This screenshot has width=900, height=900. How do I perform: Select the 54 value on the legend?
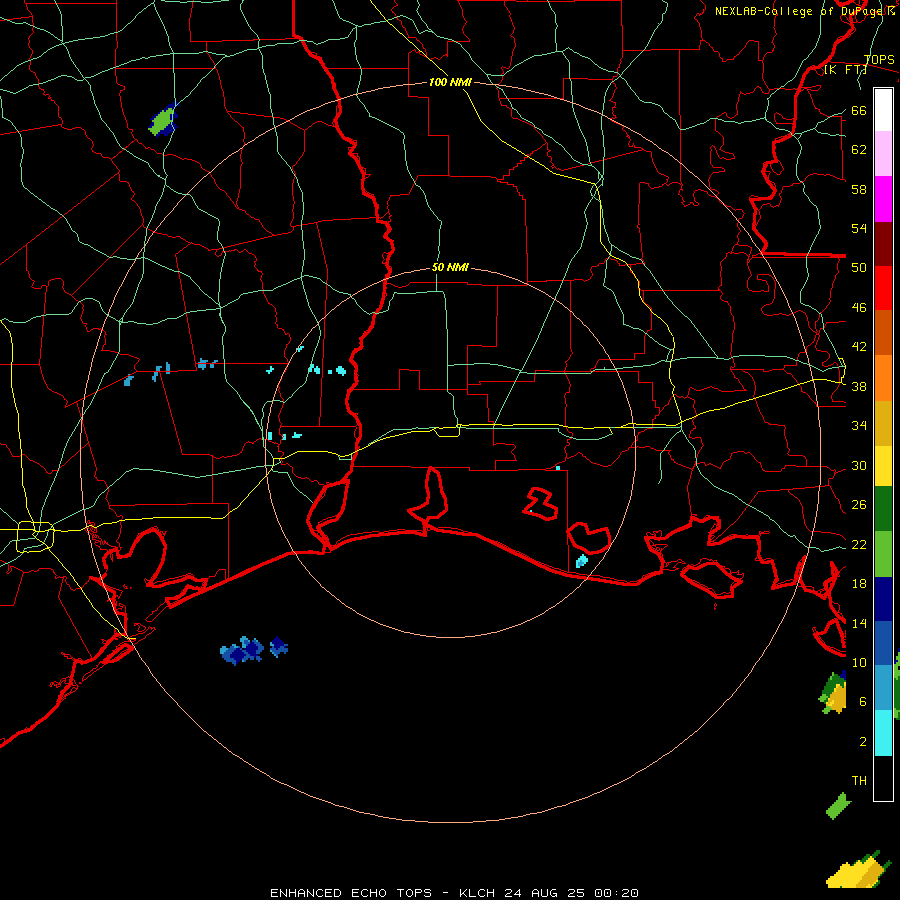coord(859,228)
